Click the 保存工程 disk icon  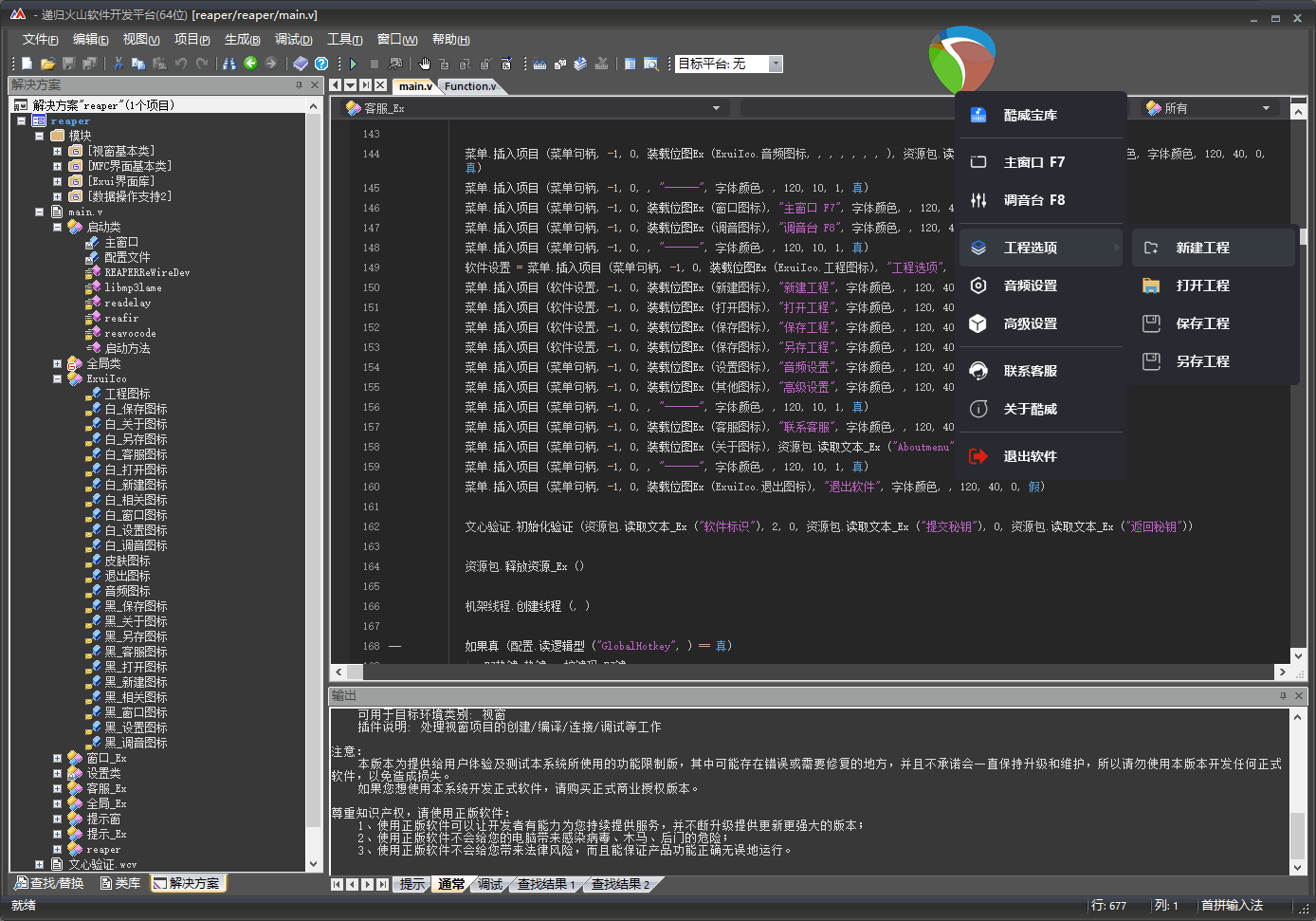click(1151, 323)
